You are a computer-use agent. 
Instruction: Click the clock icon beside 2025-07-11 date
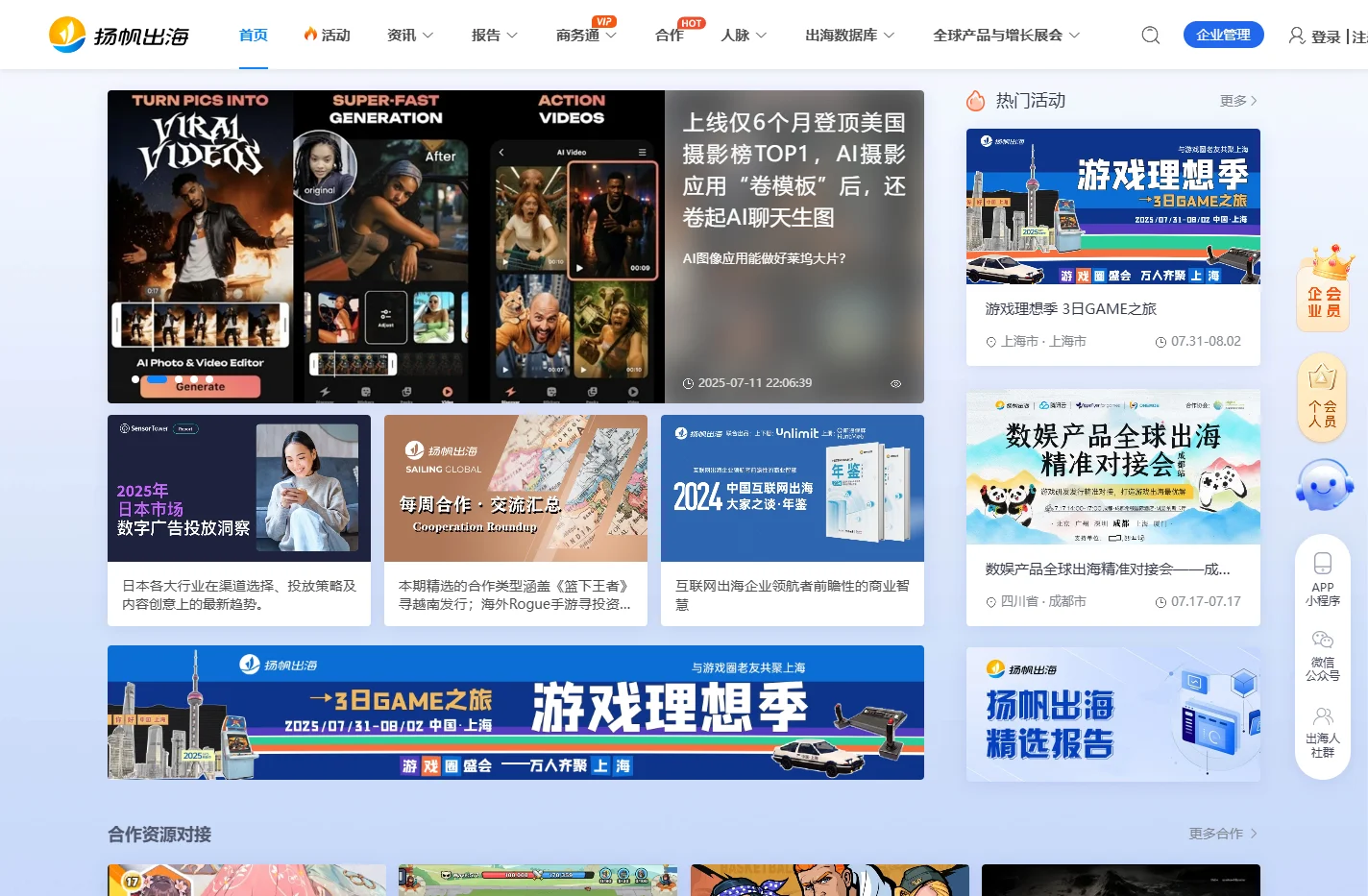688,383
